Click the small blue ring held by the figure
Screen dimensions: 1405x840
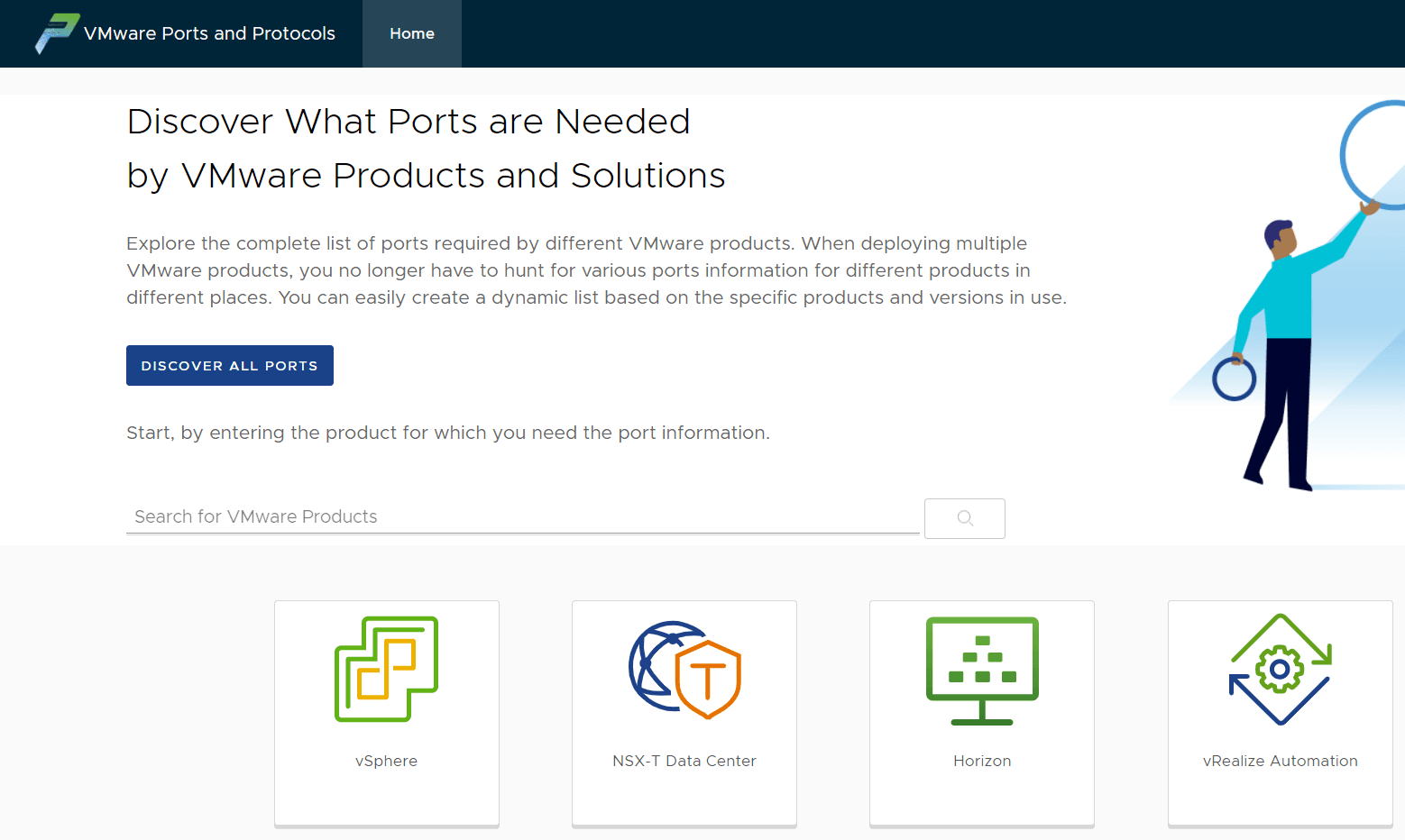coord(1234,379)
